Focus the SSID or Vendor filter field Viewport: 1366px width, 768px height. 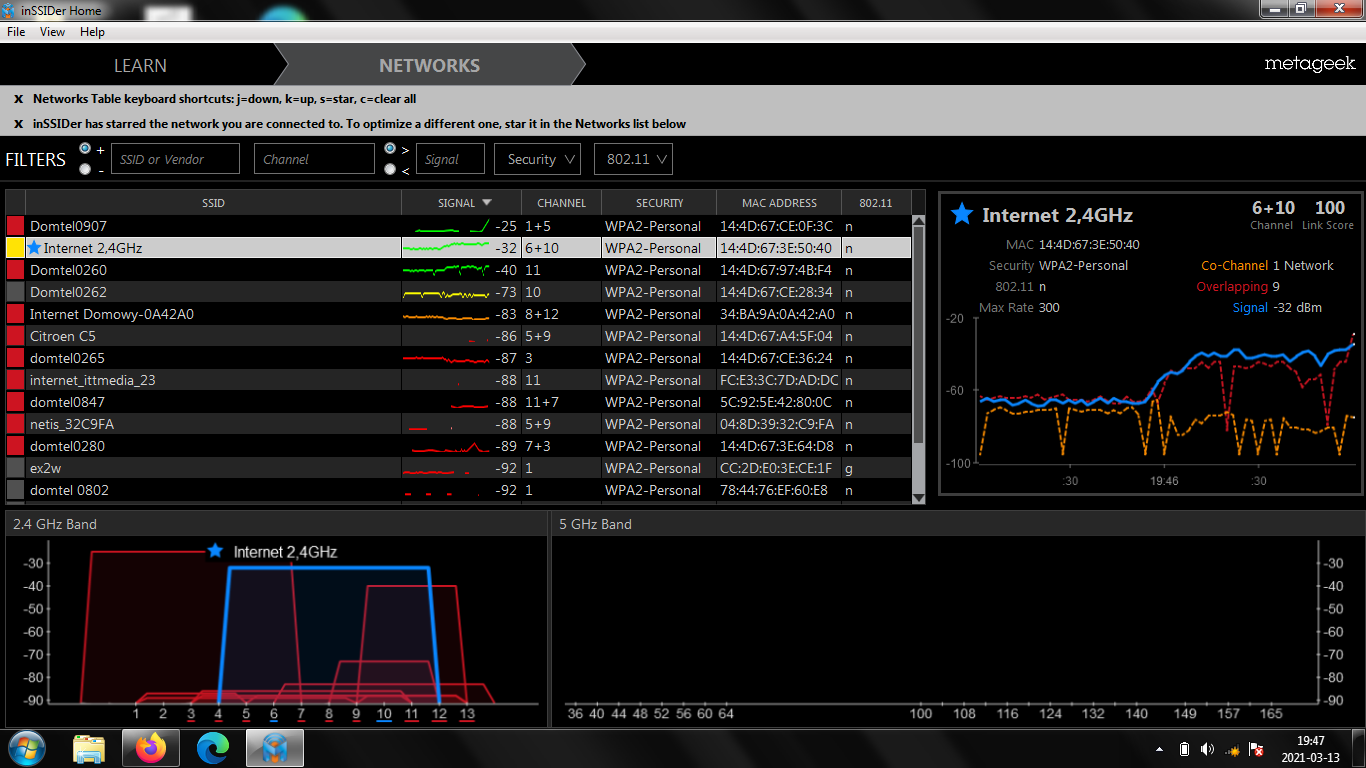175,159
